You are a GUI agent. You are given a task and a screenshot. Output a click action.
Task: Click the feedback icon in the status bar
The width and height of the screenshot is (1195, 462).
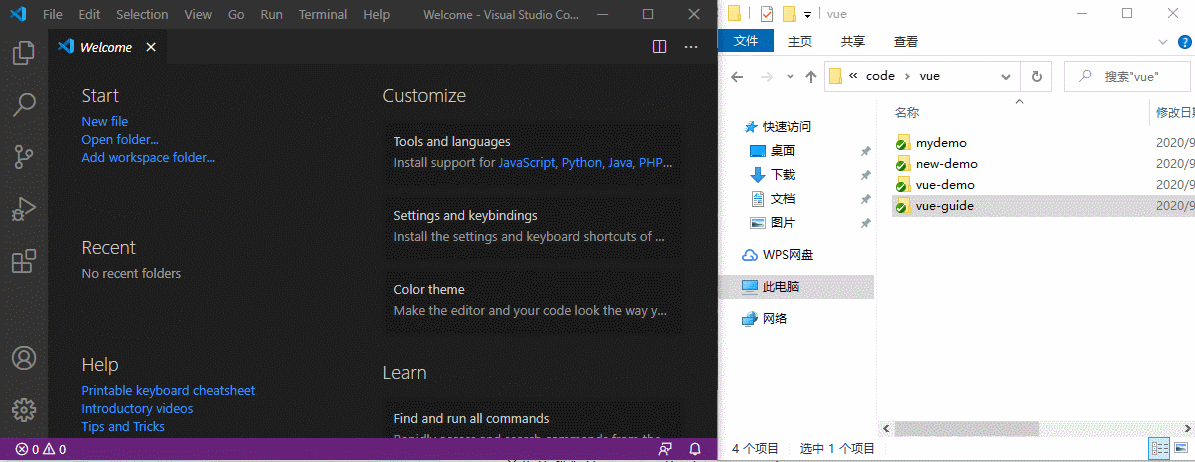pyautogui.click(x=665, y=450)
